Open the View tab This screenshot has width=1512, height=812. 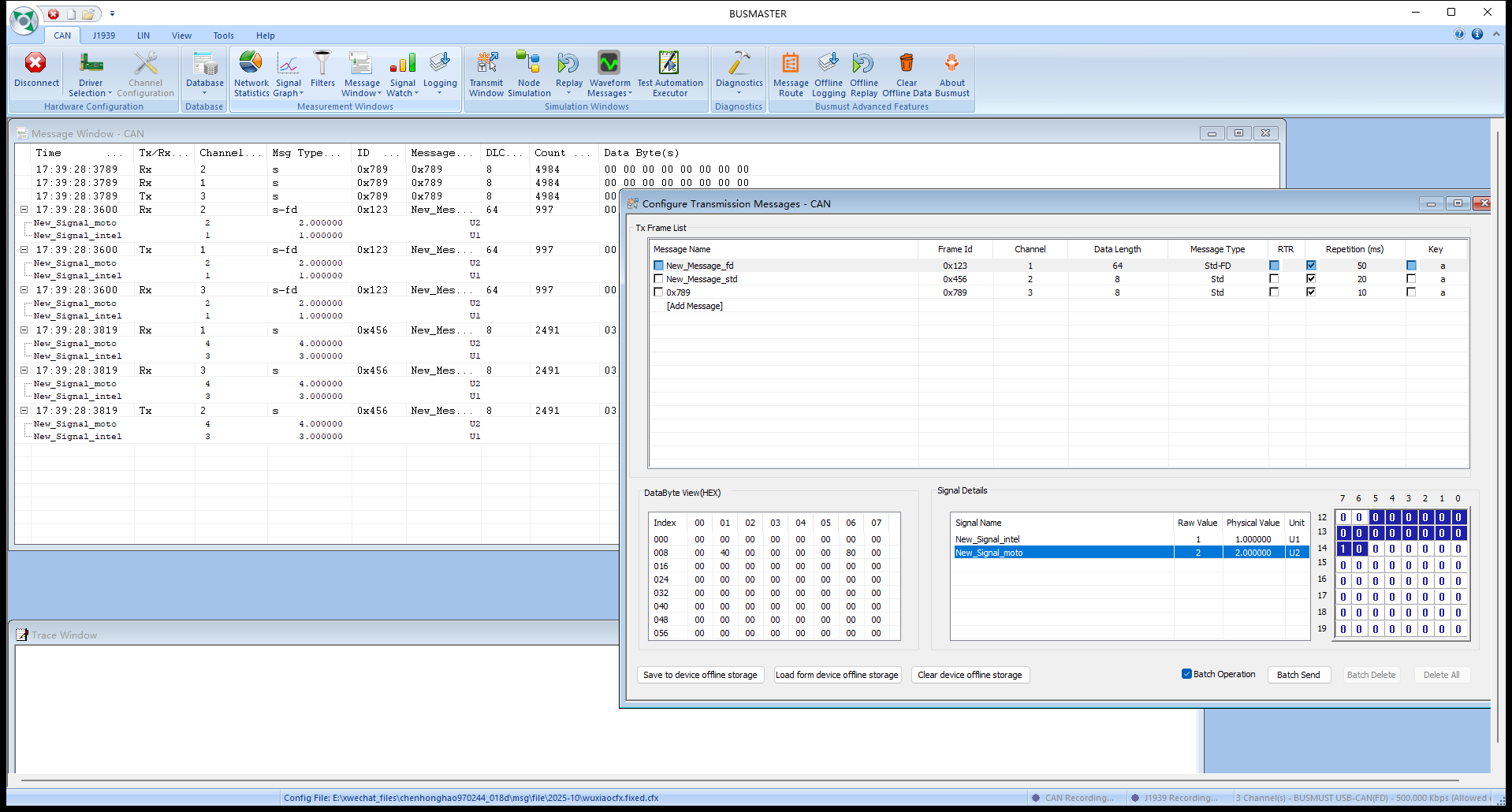click(x=181, y=35)
